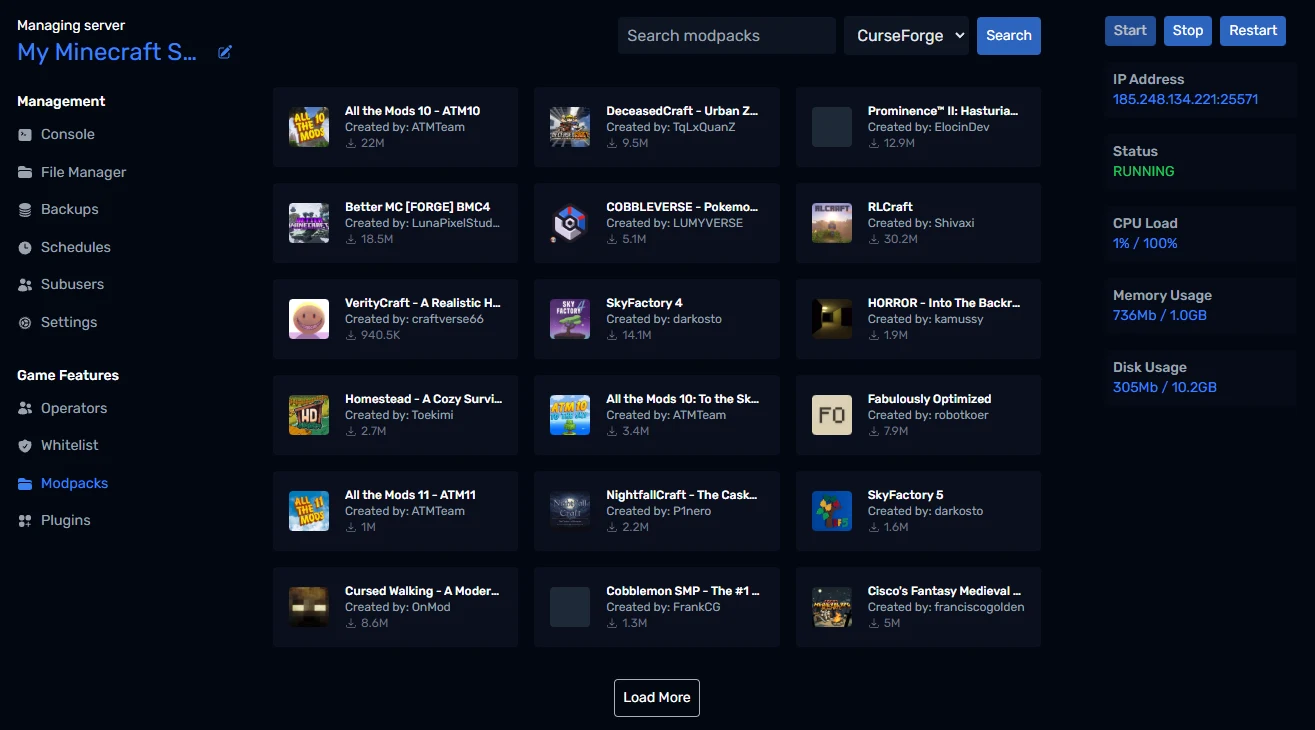This screenshot has width=1315, height=730.
Task: Click the Subusers people icon
Action: (x=25, y=285)
